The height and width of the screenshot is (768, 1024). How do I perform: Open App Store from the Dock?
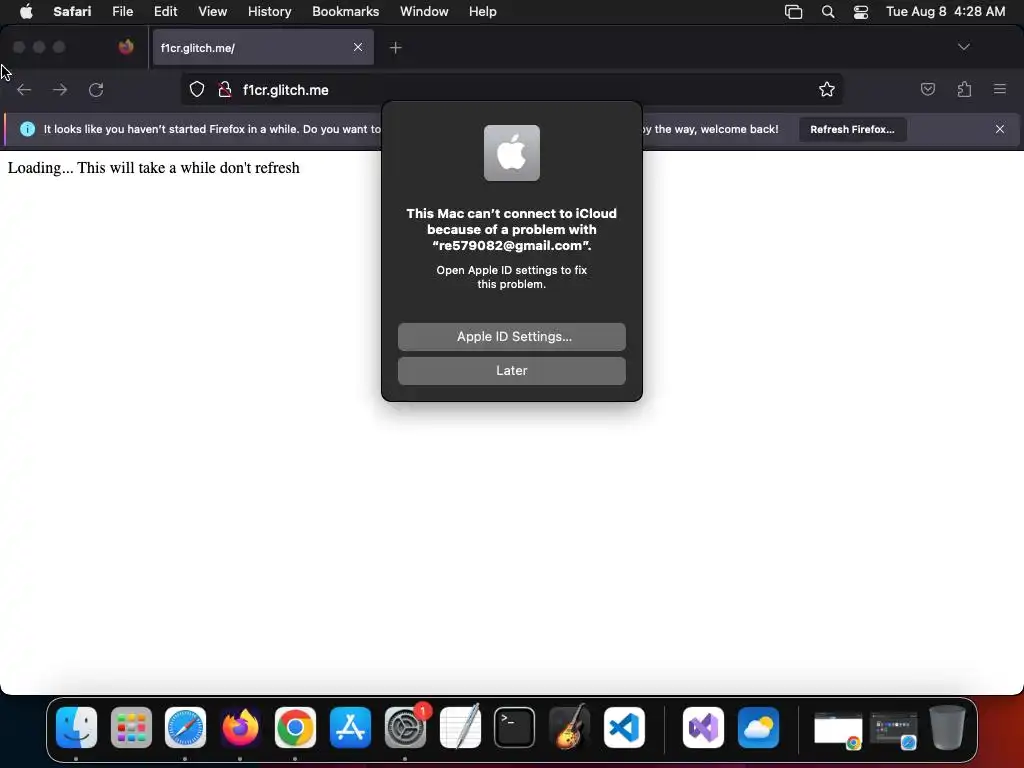pos(350,727)
